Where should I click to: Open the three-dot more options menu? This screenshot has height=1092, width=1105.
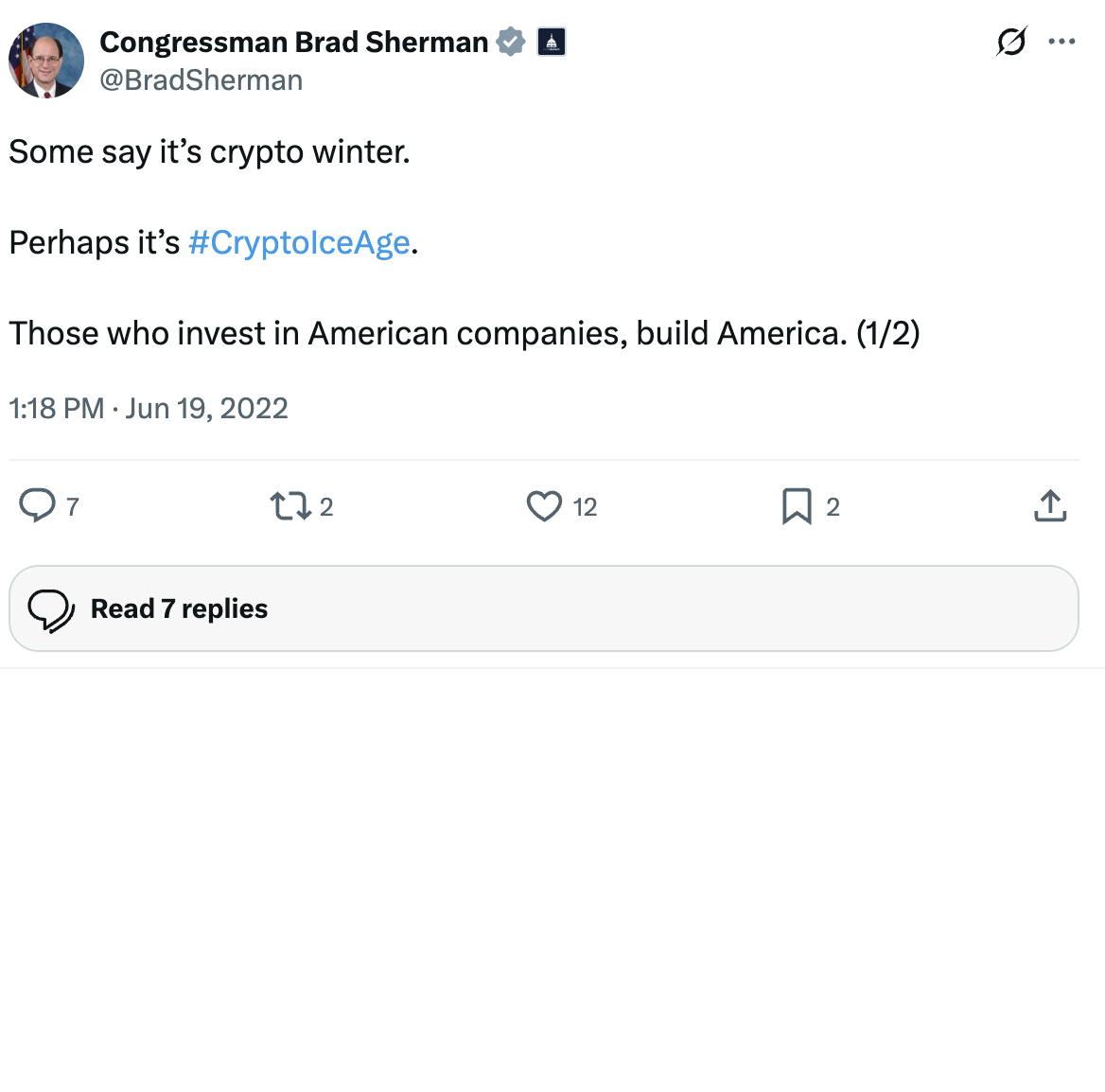click(x=1061, y=42)
